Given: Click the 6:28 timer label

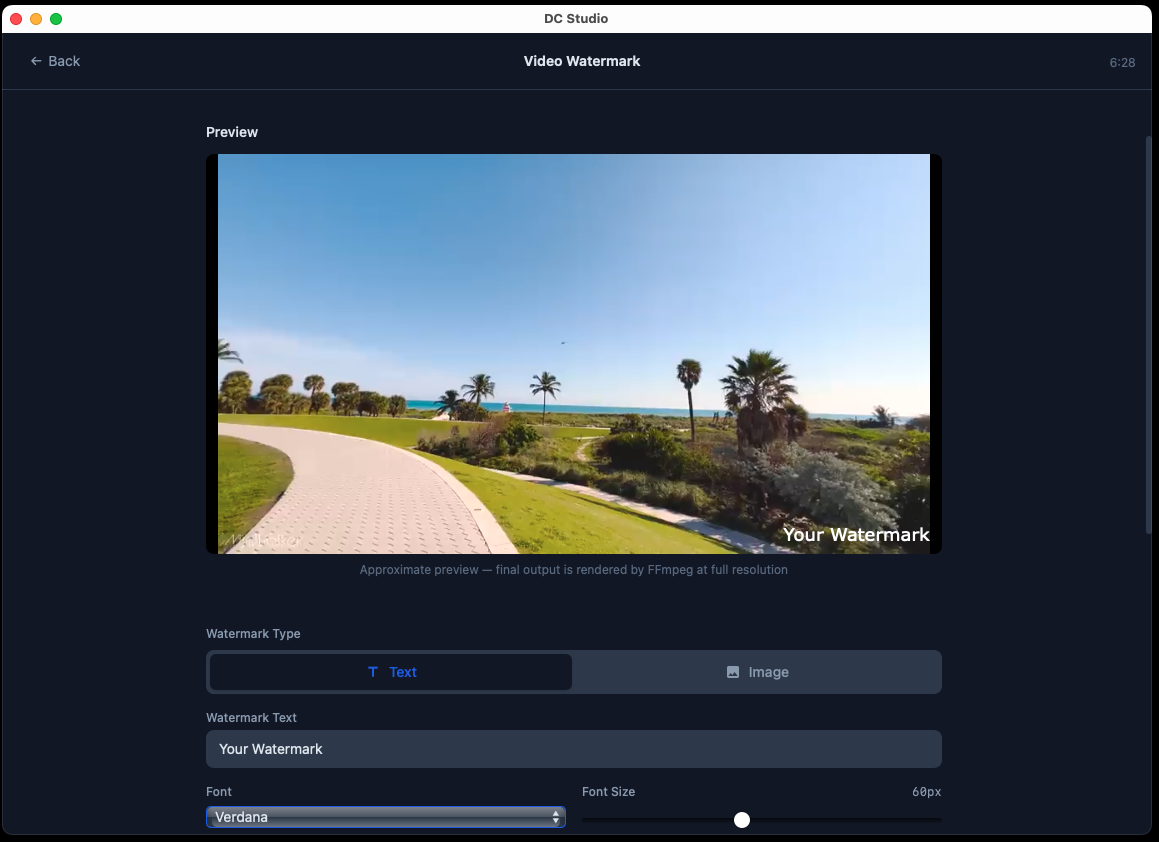Looking at the screenshot, I should pyautogui.click(x=1122, y=62).
